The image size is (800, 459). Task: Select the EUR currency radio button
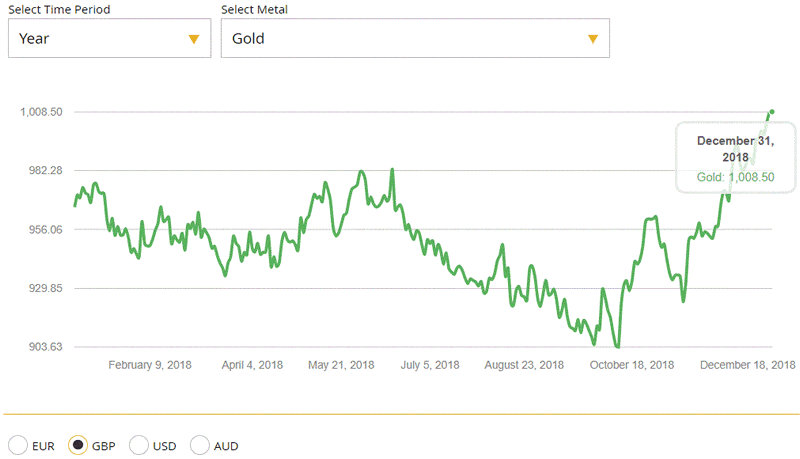point(17,445)
